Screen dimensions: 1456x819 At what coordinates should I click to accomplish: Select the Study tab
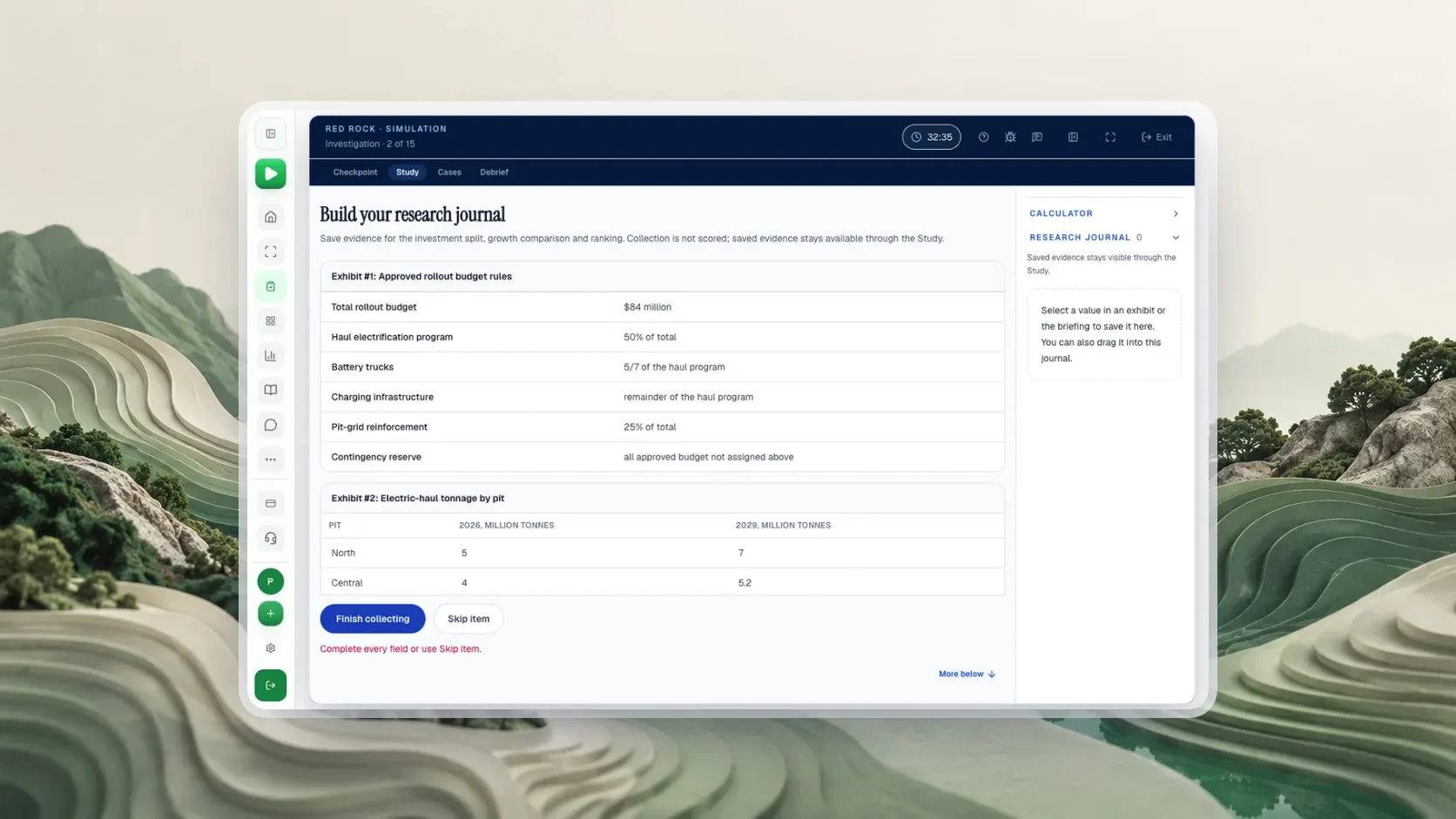coord(408,172)
